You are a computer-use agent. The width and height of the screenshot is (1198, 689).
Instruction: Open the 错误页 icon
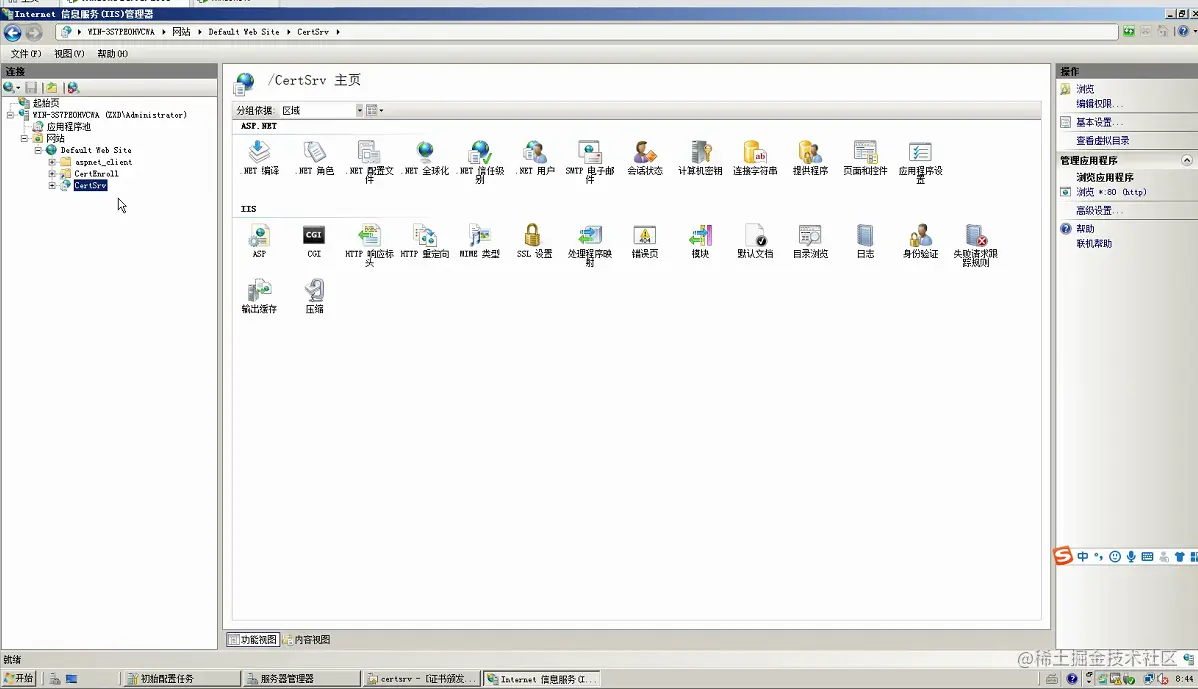click(645, 241)
